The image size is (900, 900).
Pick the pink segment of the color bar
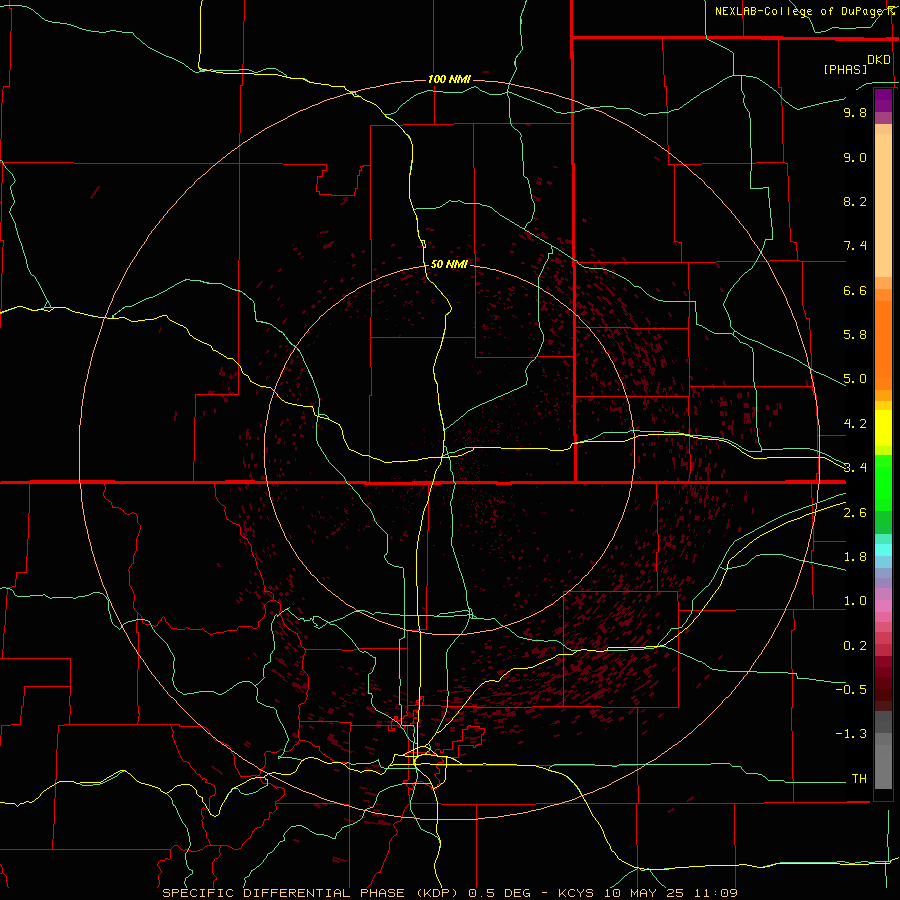click(x=883, y=606)
